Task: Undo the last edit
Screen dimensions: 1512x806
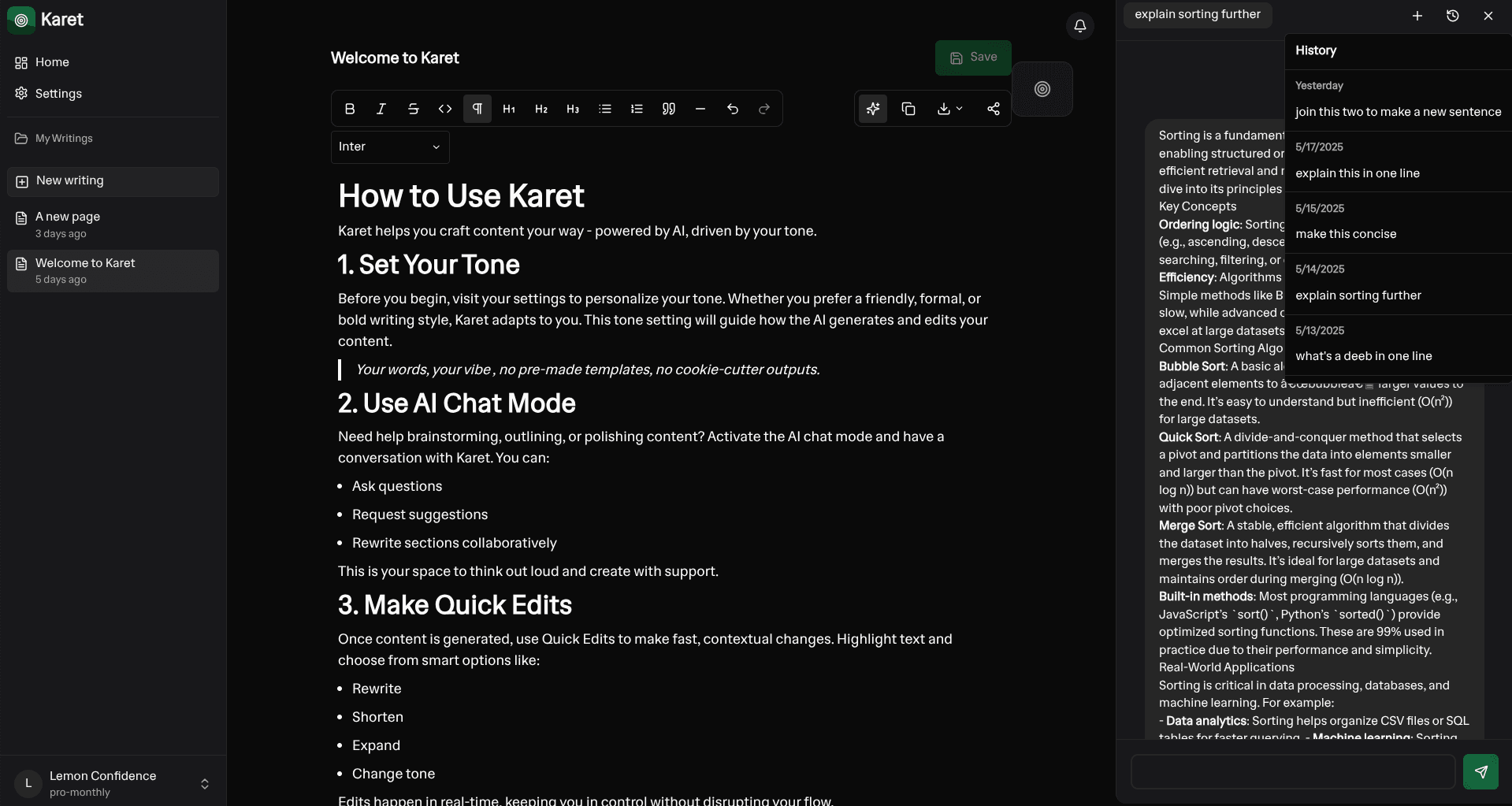Action: (733, 109)
